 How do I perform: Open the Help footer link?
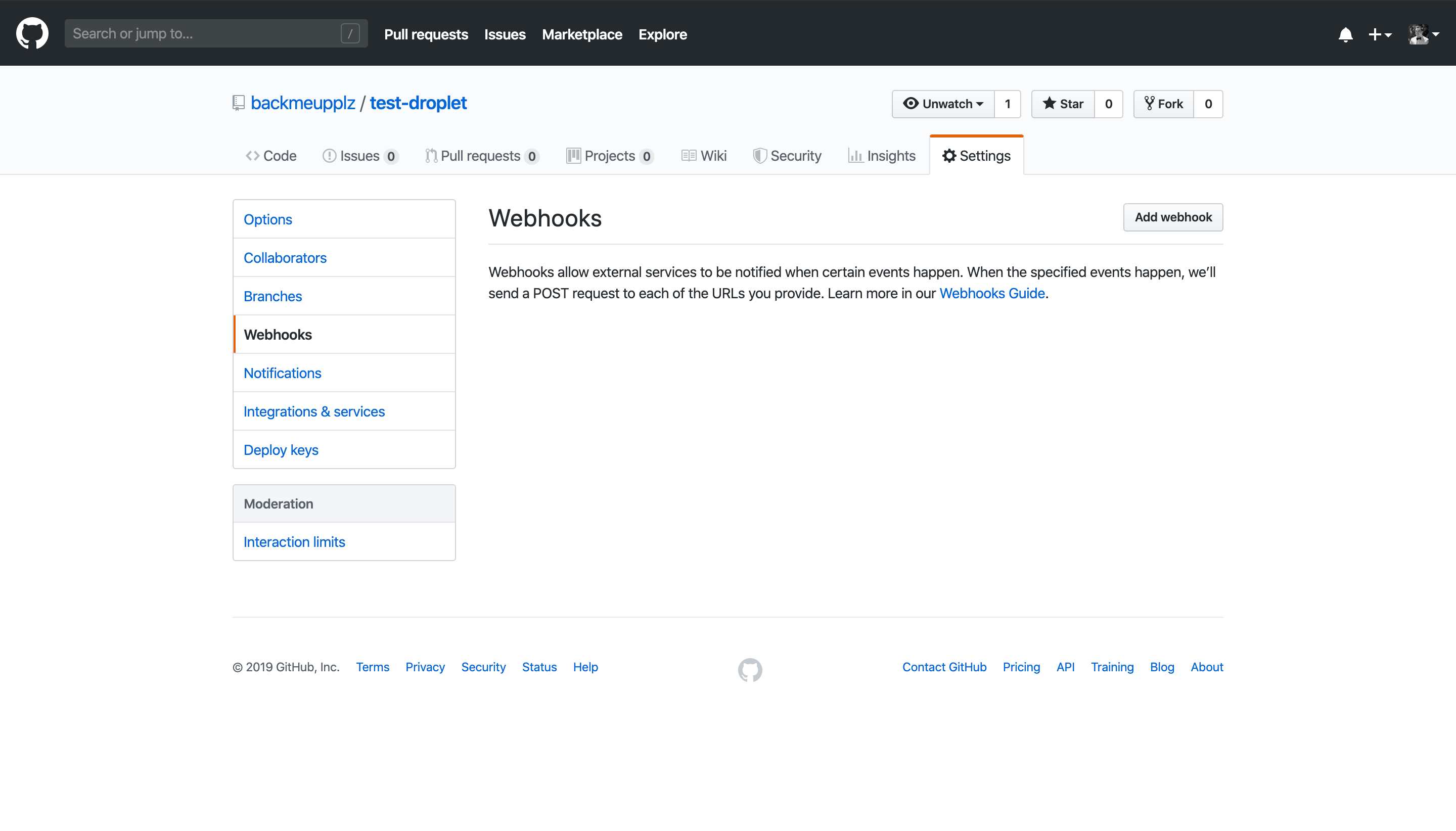585,667
